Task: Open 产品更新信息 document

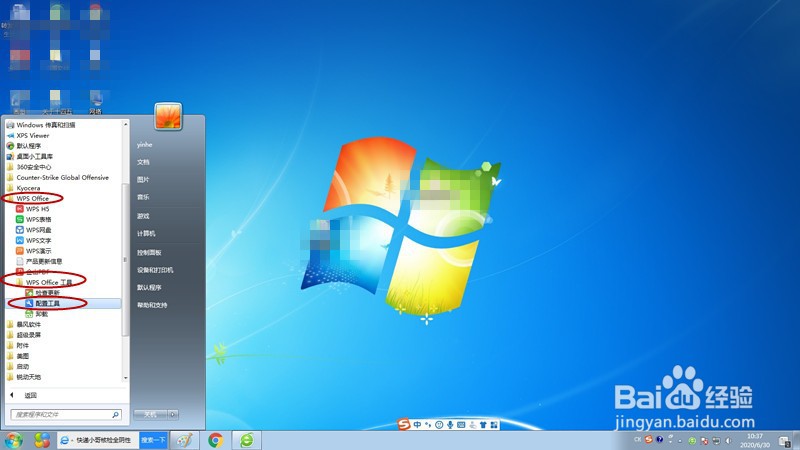Action: [39, 261]
